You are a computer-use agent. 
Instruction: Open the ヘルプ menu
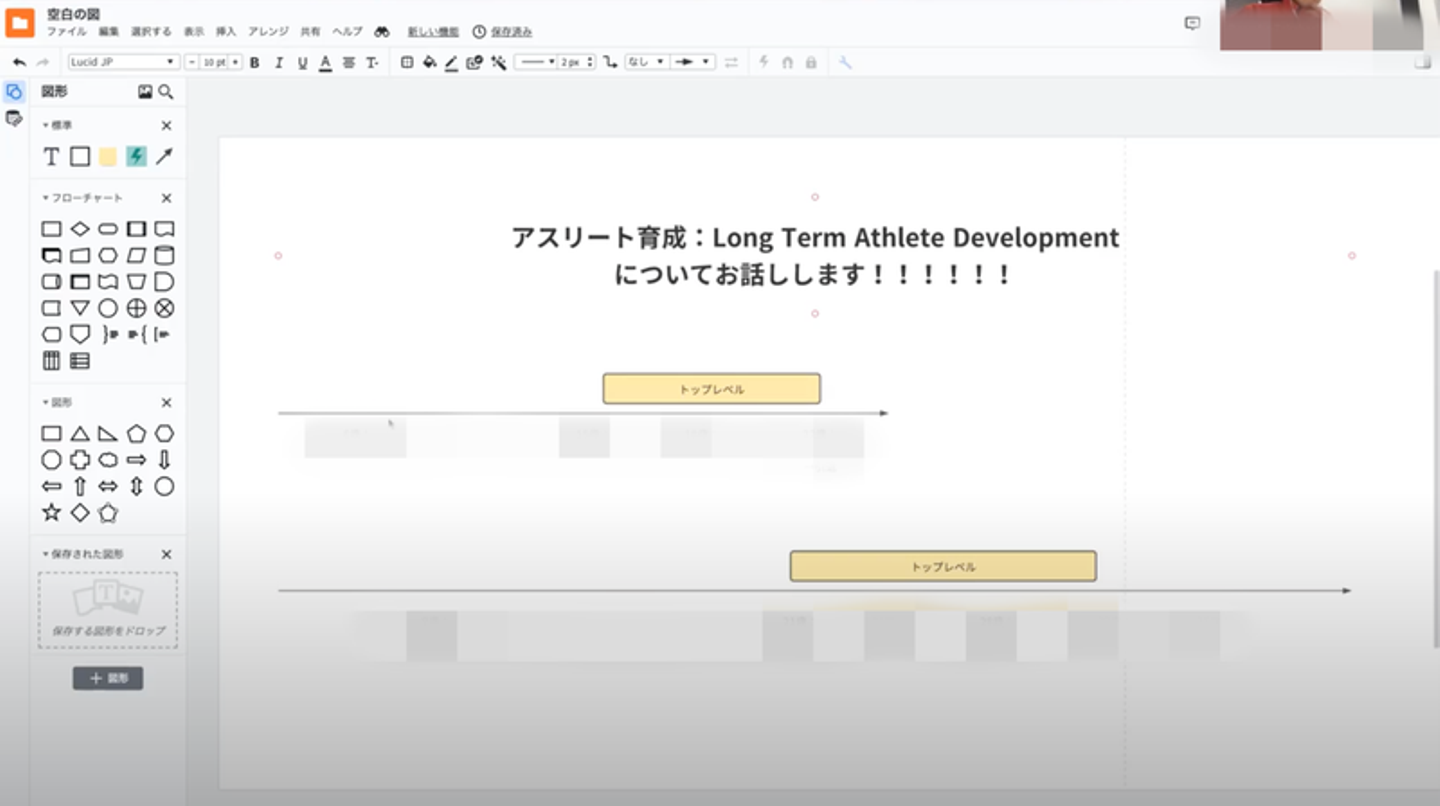(347, 32)
